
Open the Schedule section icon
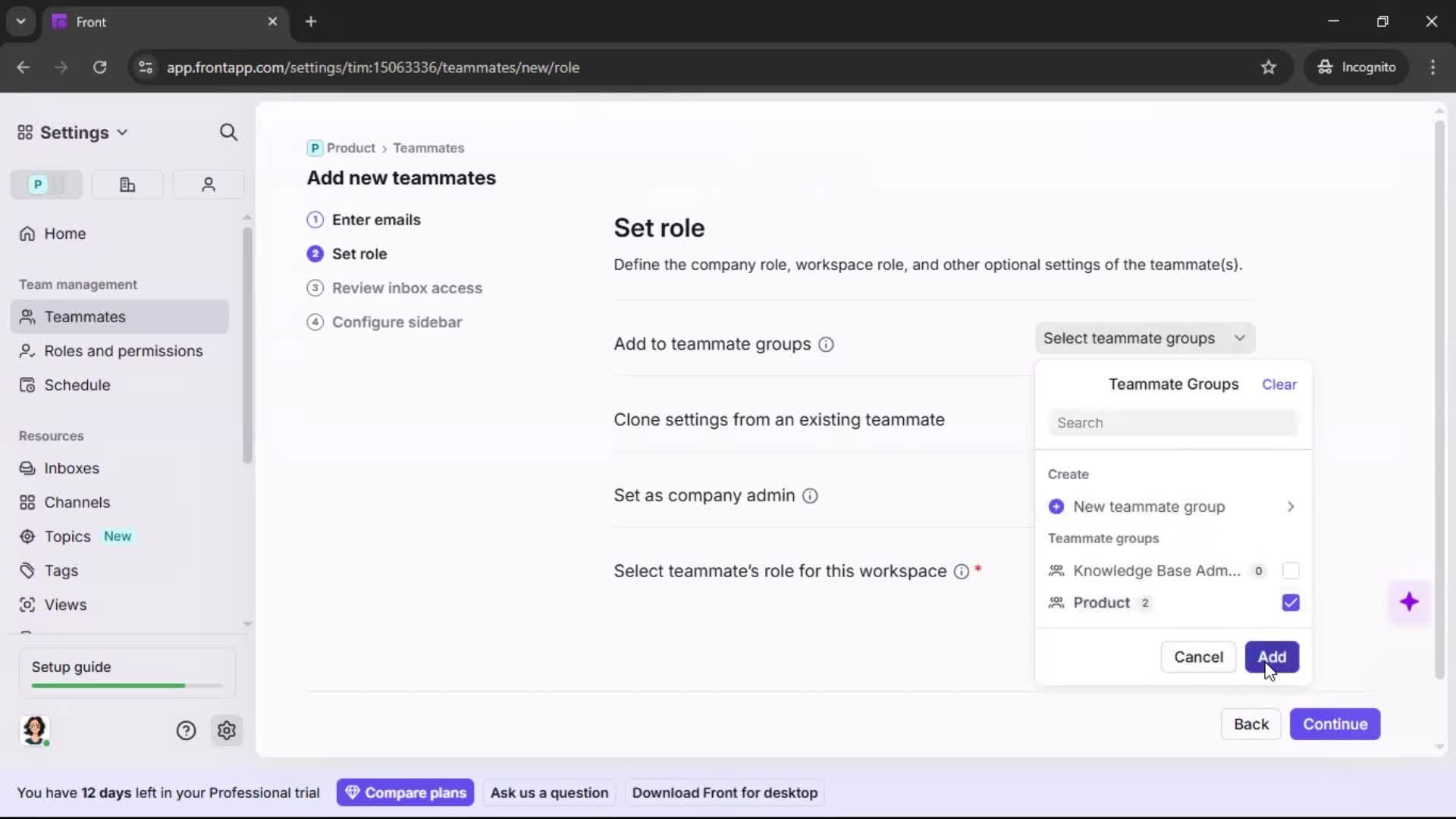27,385
